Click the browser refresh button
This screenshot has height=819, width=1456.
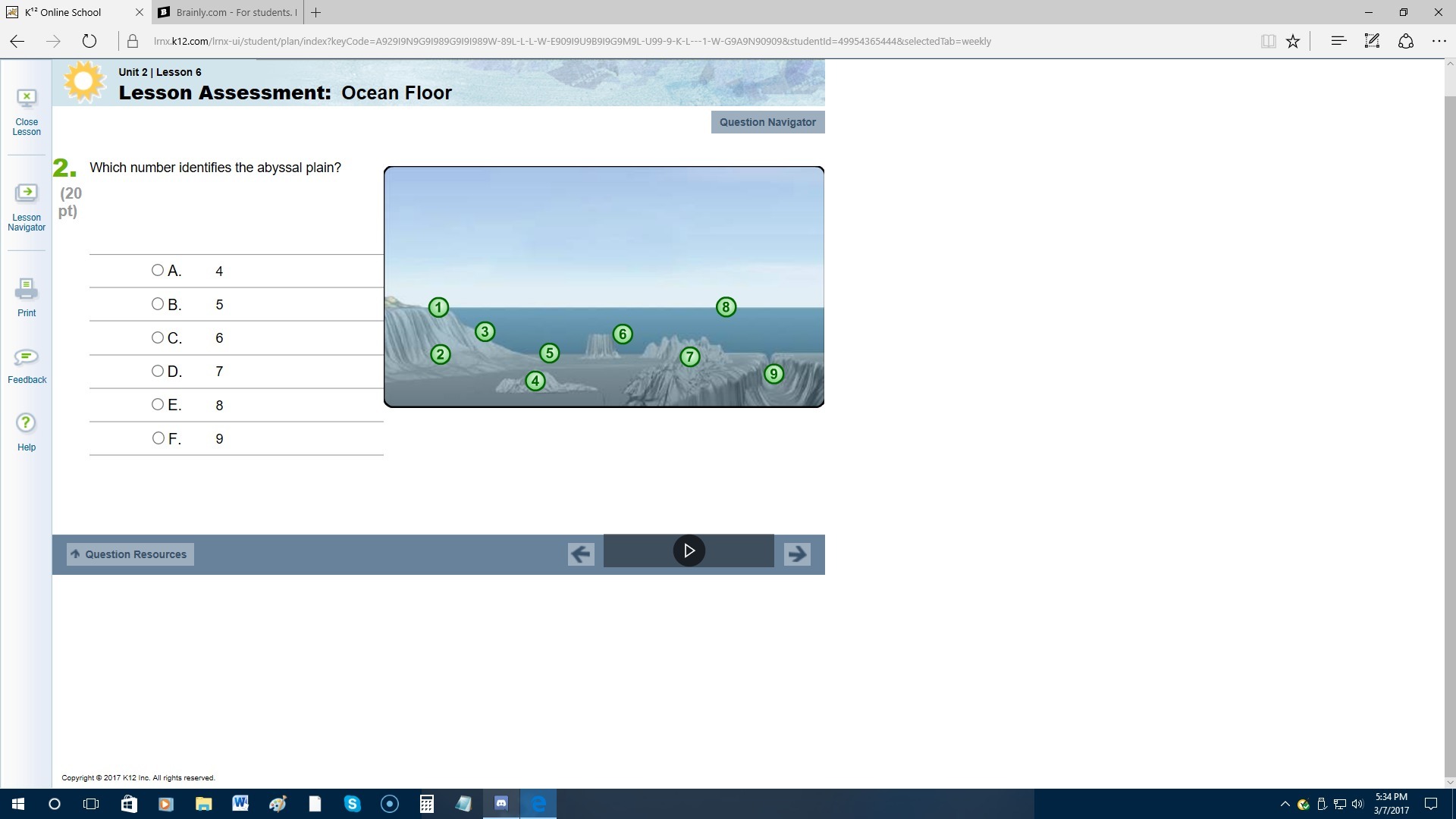(x=89, y=42)
